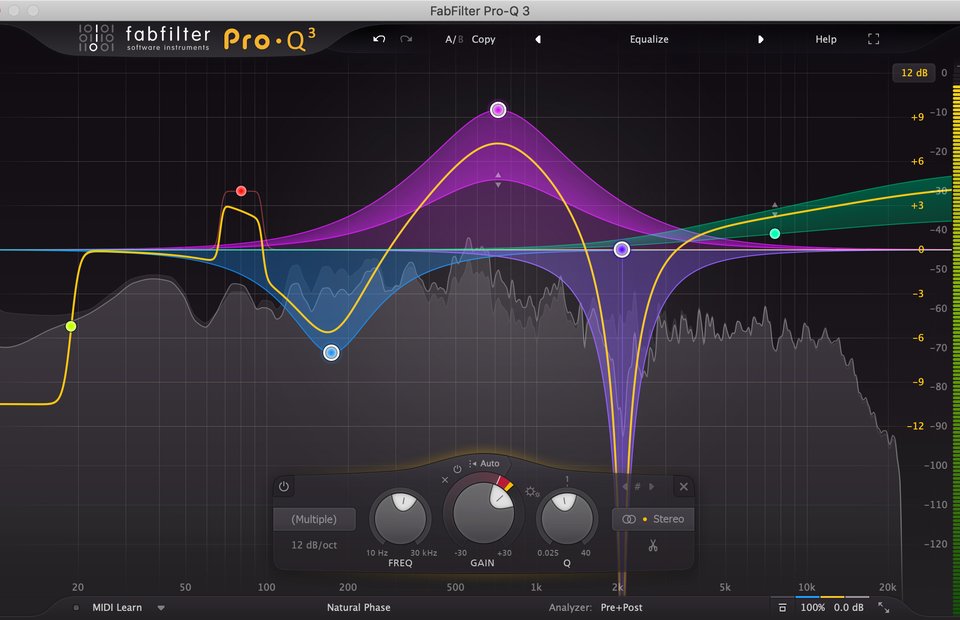Screen dimensions: 960x620
Task: Enter full screen mode
Action: [x=874, y=39]
